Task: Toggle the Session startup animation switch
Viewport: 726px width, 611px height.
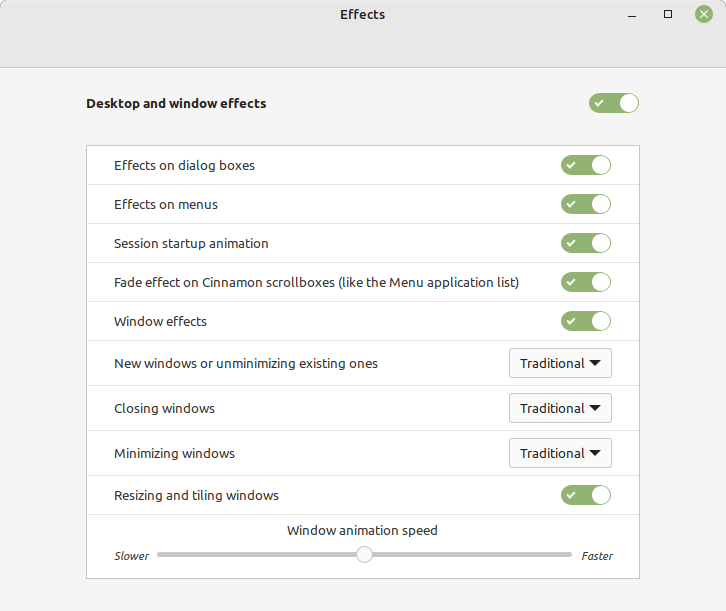Action: click(585, 243)
